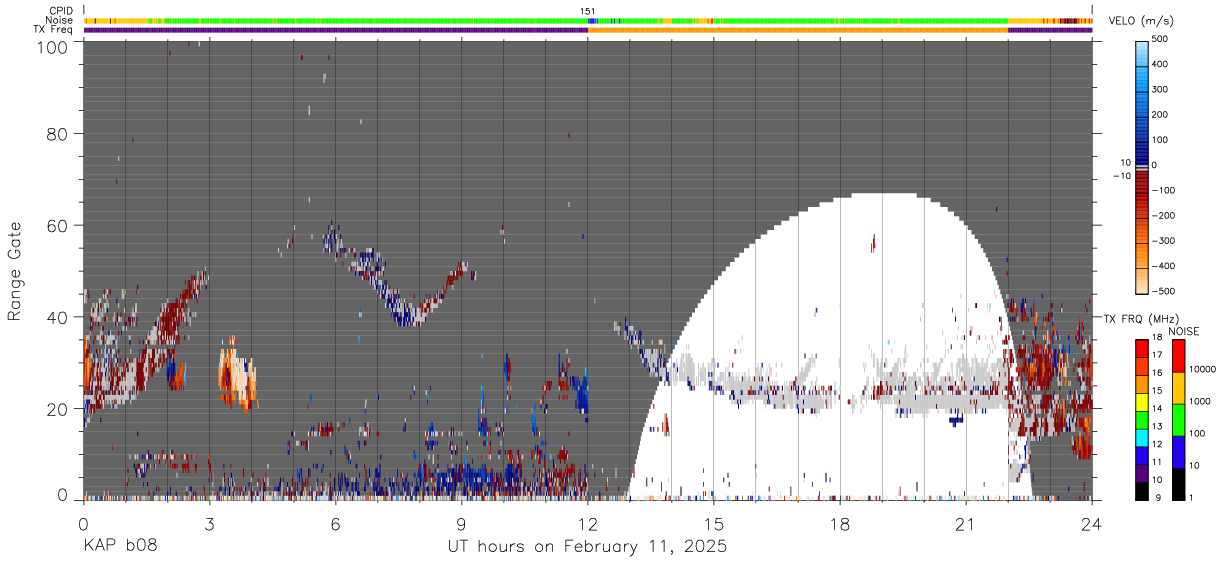The width and height of the screenshot is (1228, 567).
Task: Click the 'NOISE' legend title
Action: pos(1183,330)
